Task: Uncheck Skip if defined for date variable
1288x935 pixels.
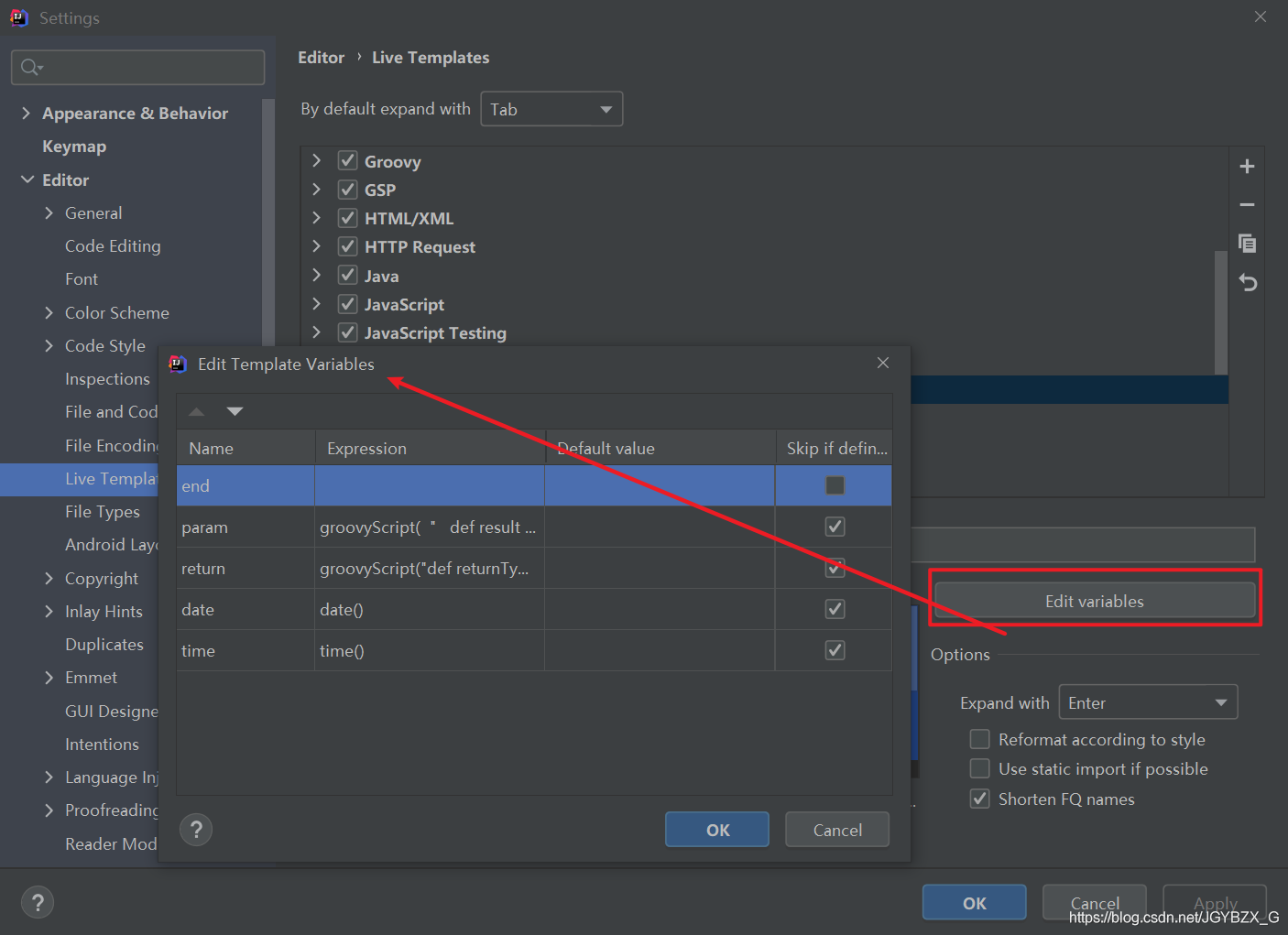Action: 835,609
